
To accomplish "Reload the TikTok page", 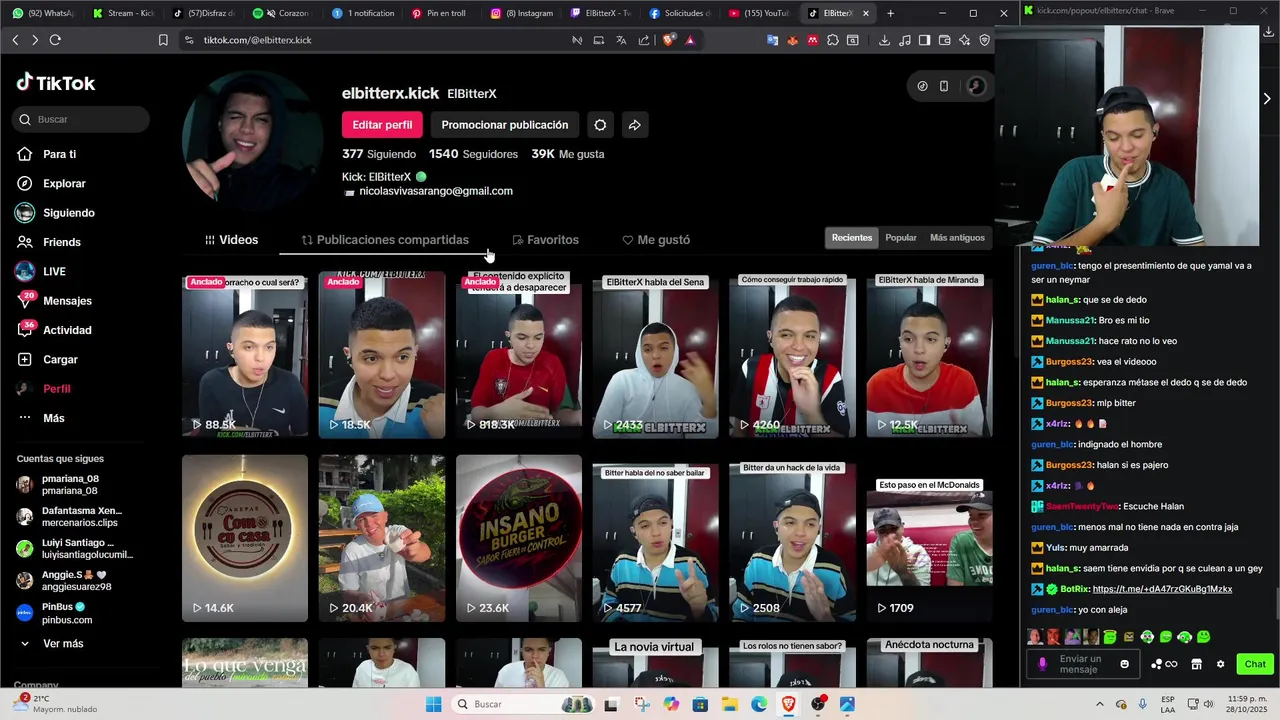I will point(55,40).
